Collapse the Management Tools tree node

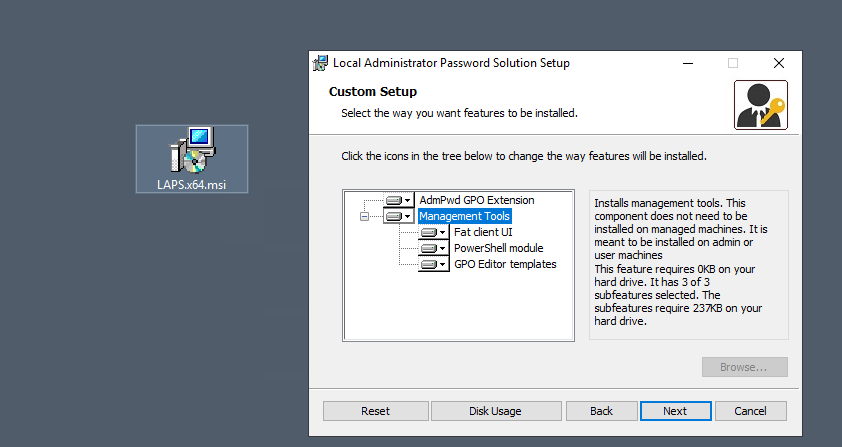click(364, 217)
